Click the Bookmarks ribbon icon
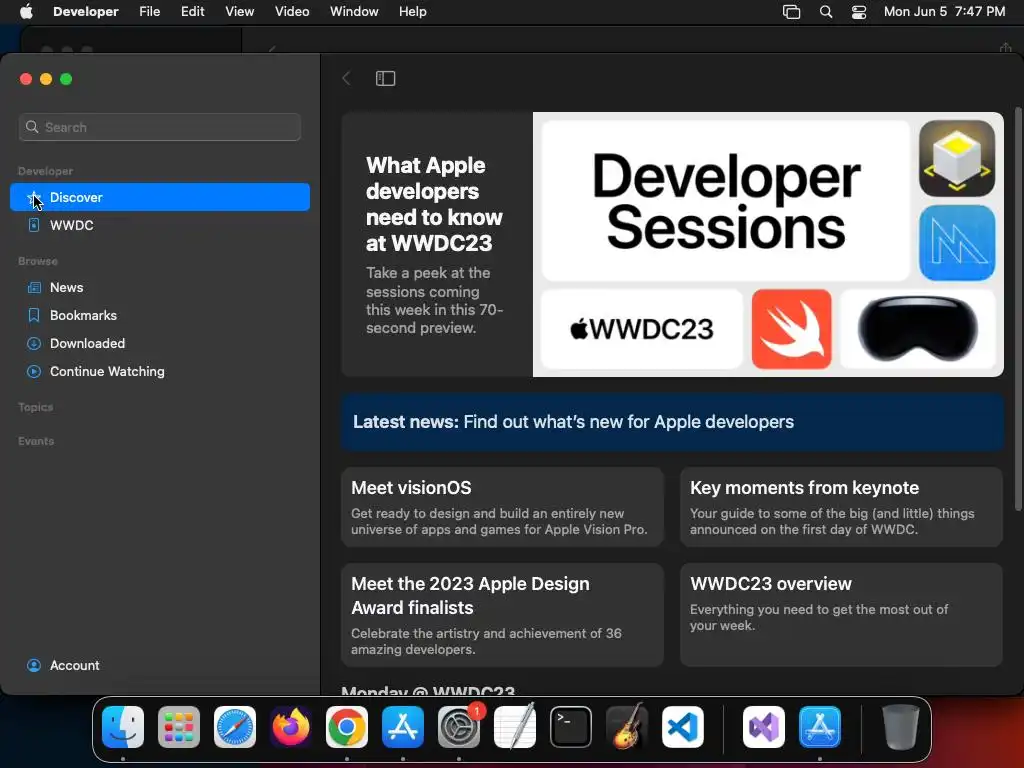The width and height of the screenshot is (1024, 768). [34, 315]
